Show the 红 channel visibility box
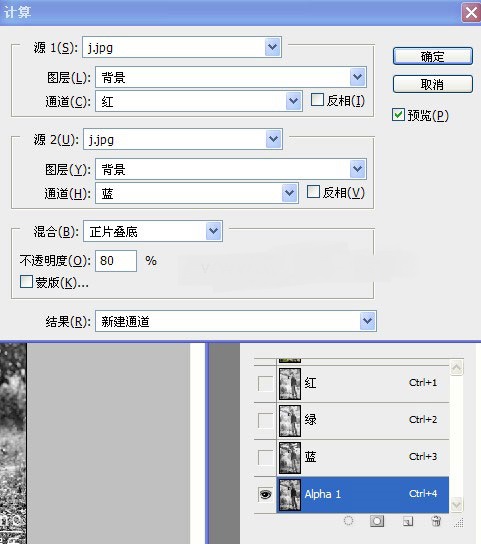This screenshot has width=481, height=544. pyautogui.click(x=265, y=383)
